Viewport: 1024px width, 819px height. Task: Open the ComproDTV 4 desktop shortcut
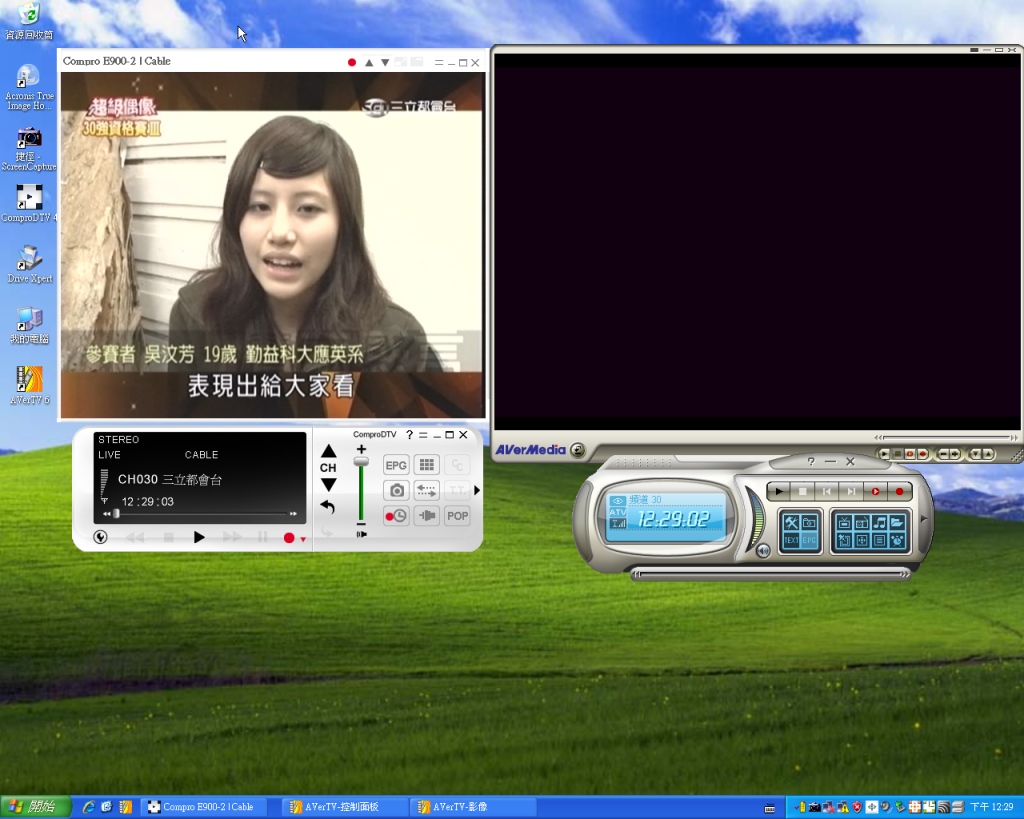pos(29,204)
